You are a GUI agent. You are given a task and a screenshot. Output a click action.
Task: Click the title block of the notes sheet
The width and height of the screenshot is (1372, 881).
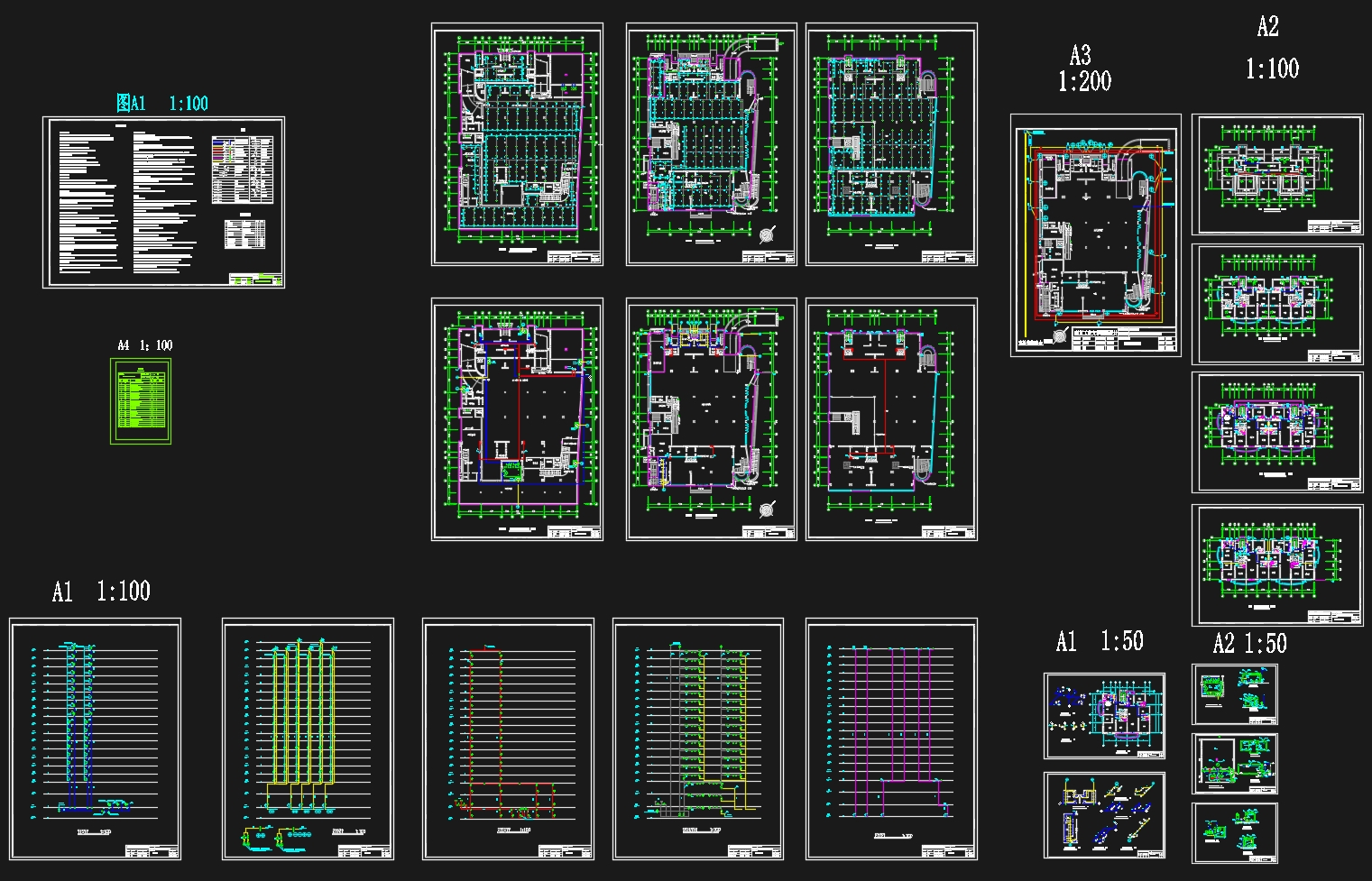(254, 279)
